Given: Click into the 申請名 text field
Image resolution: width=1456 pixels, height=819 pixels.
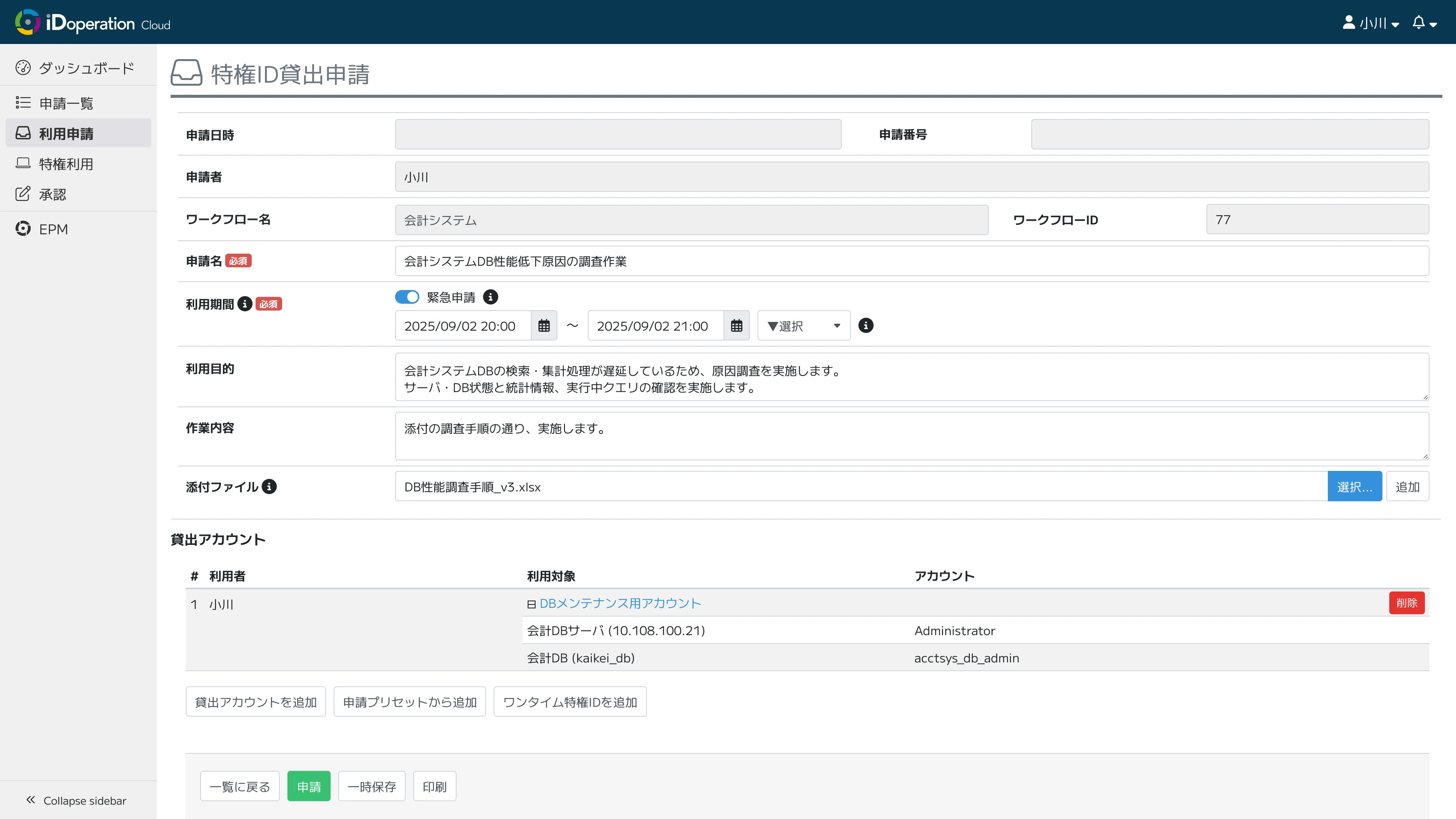Looking at the screenshot, I should click(x=911, y=261).
